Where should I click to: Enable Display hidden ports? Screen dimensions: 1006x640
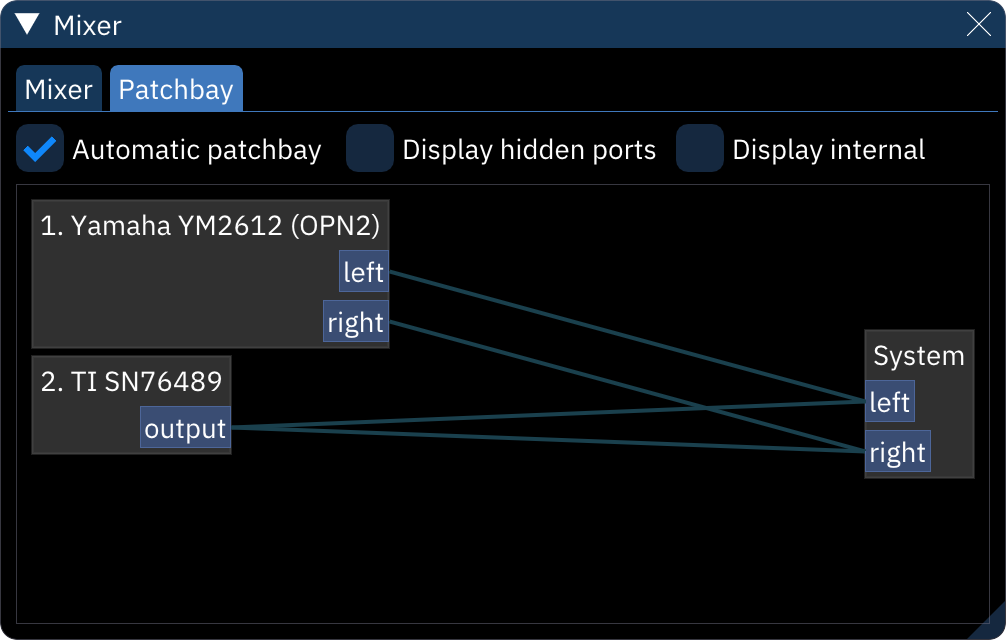371,148
